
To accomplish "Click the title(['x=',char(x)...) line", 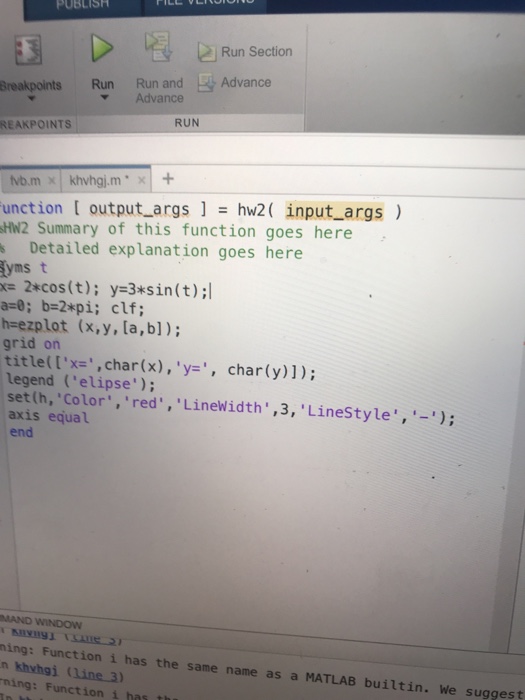I will pos(160,367).
